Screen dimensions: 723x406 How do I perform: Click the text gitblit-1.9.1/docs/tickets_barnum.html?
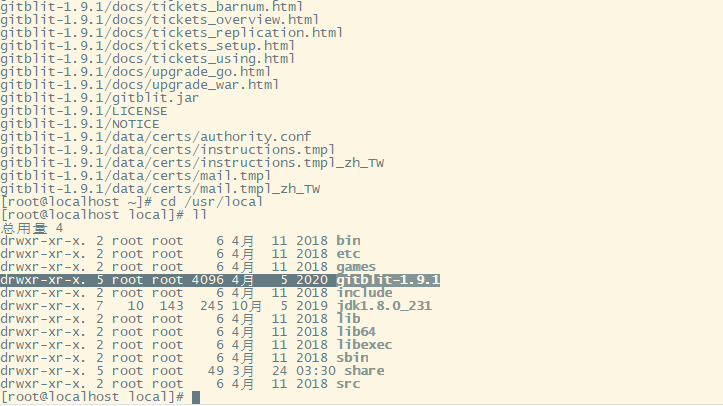[x=152, y=6]
